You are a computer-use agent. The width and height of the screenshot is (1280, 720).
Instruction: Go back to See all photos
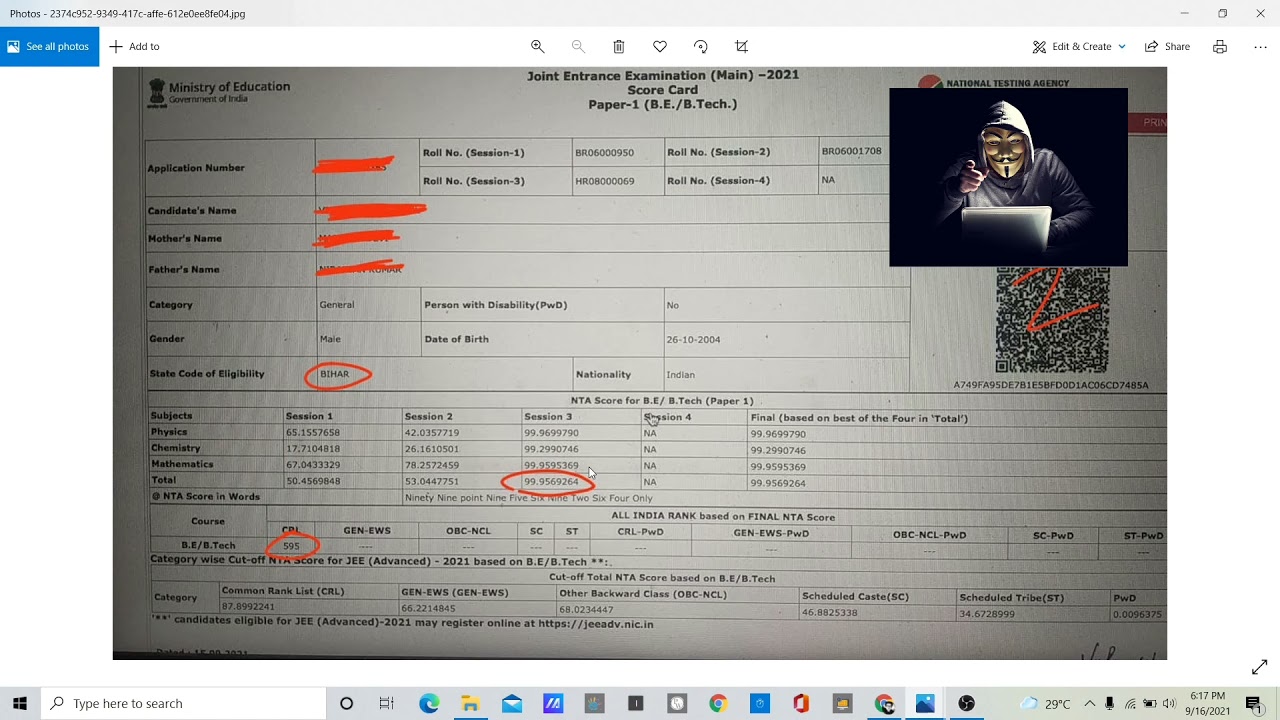pyautogui.click(x=49, y=46)
